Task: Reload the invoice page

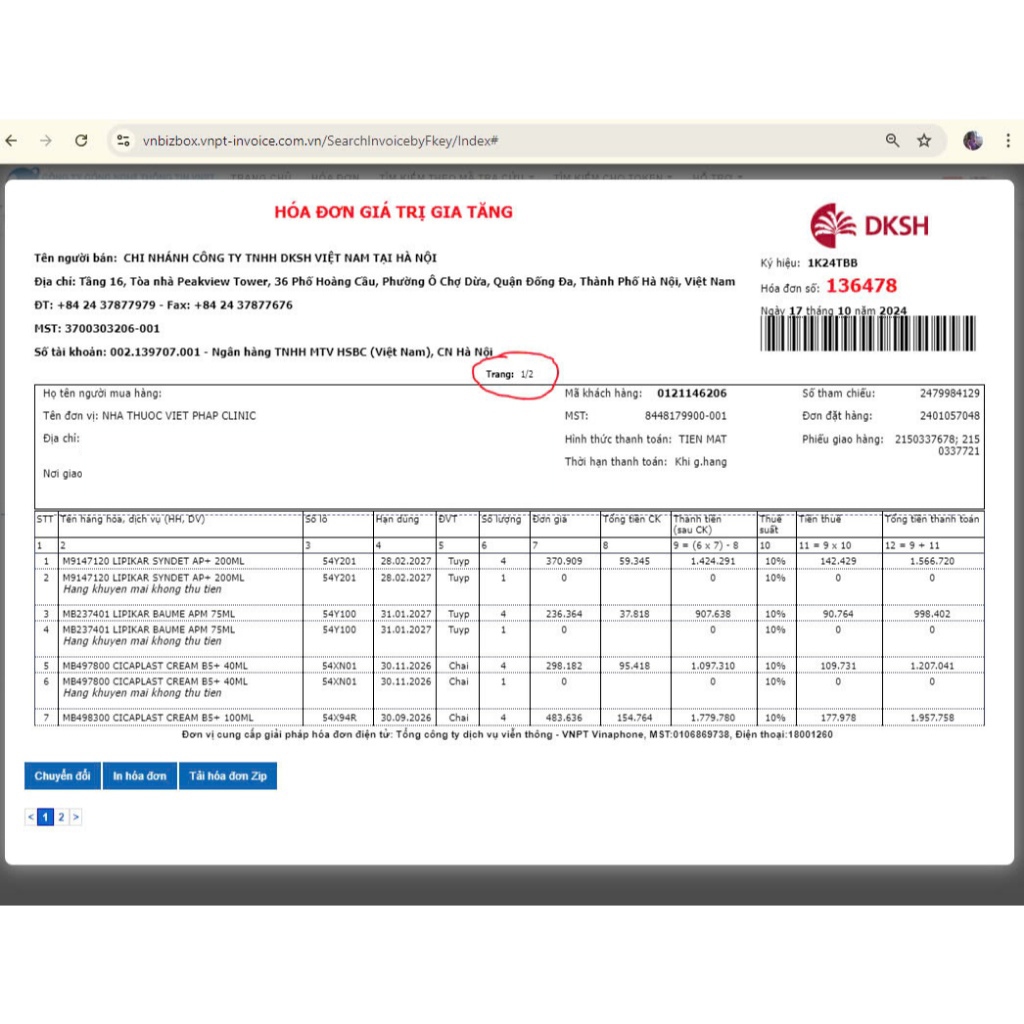Action: click(x=81, y=141)
